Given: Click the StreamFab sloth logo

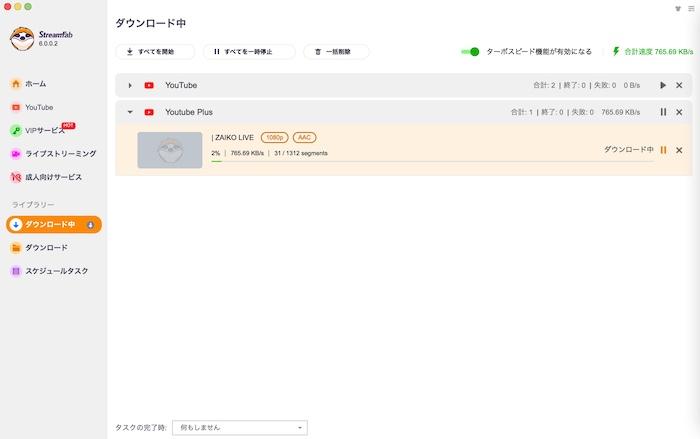Looking at the screenshot, I should pos(22,39).
